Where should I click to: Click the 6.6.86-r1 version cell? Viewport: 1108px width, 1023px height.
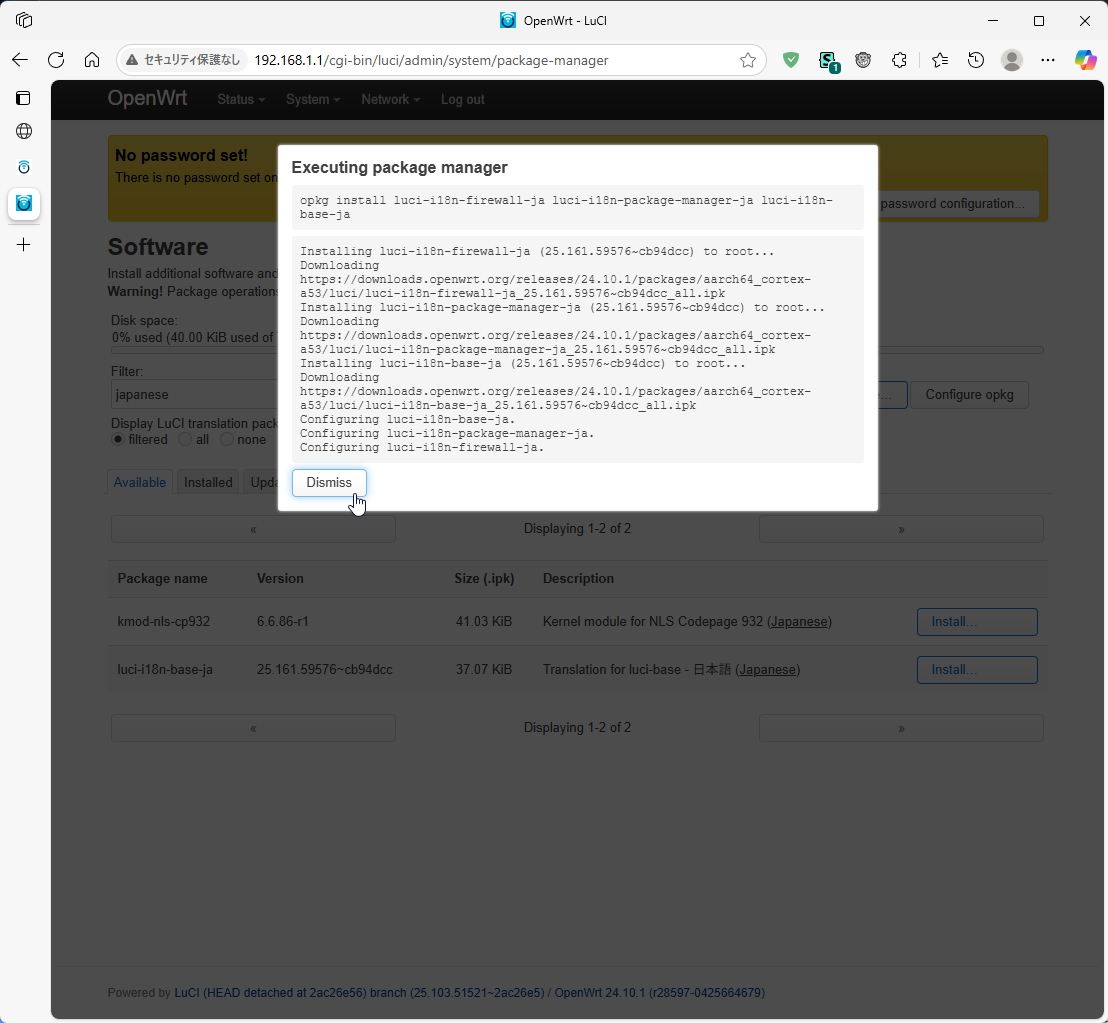pyautogui.click(x=283, y=622)
